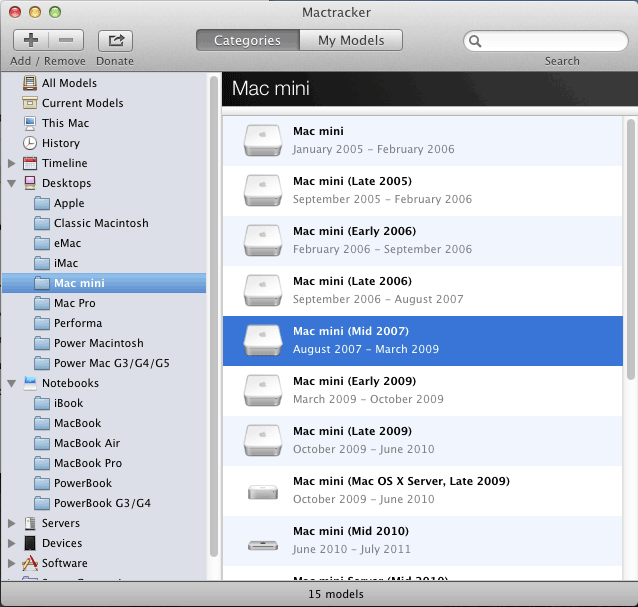
Task: Click the Power Macintosh folder icon
Action: (x=42, y=343)
